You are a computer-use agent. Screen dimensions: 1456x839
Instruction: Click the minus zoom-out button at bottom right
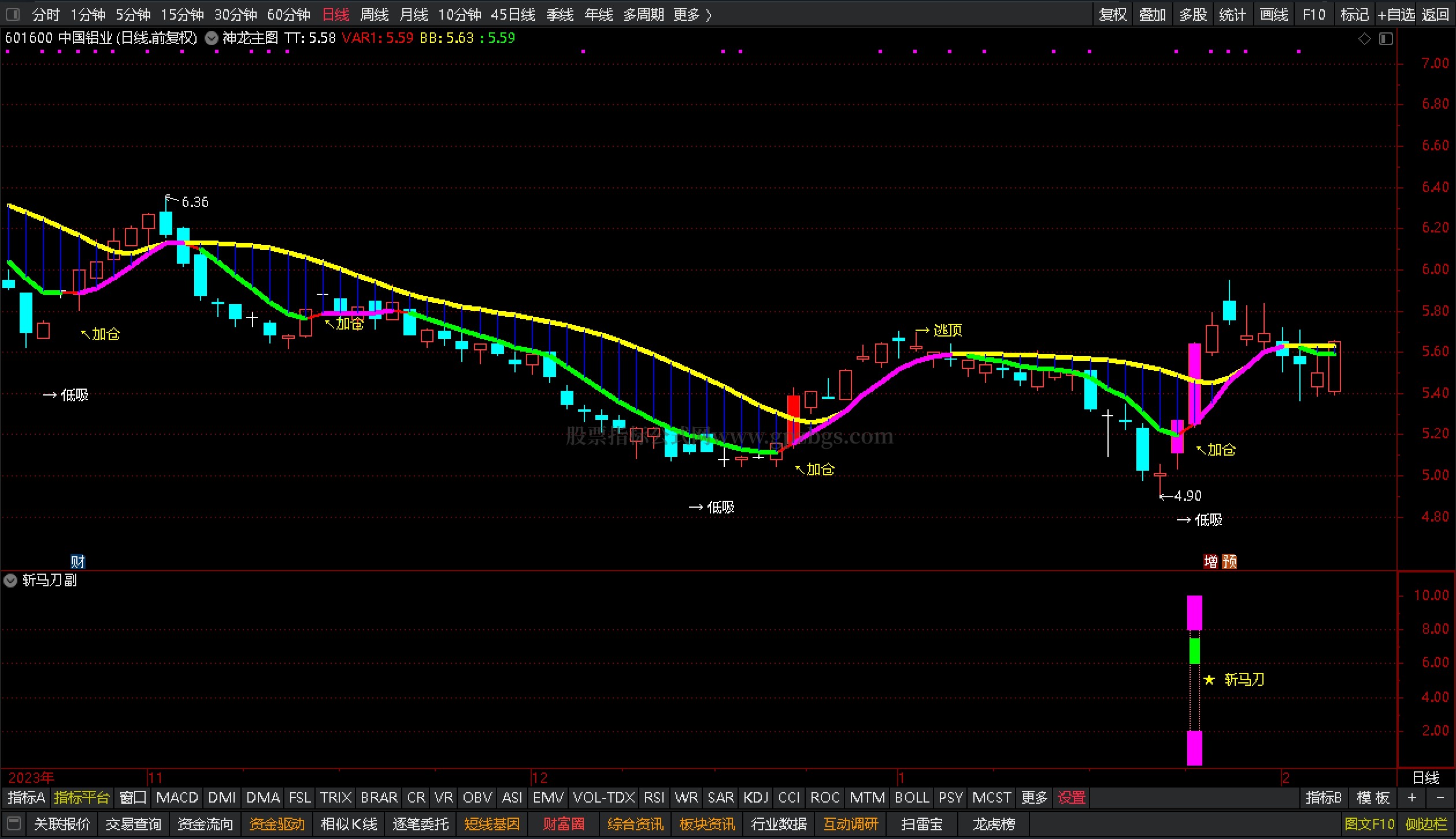(1440, 797)
